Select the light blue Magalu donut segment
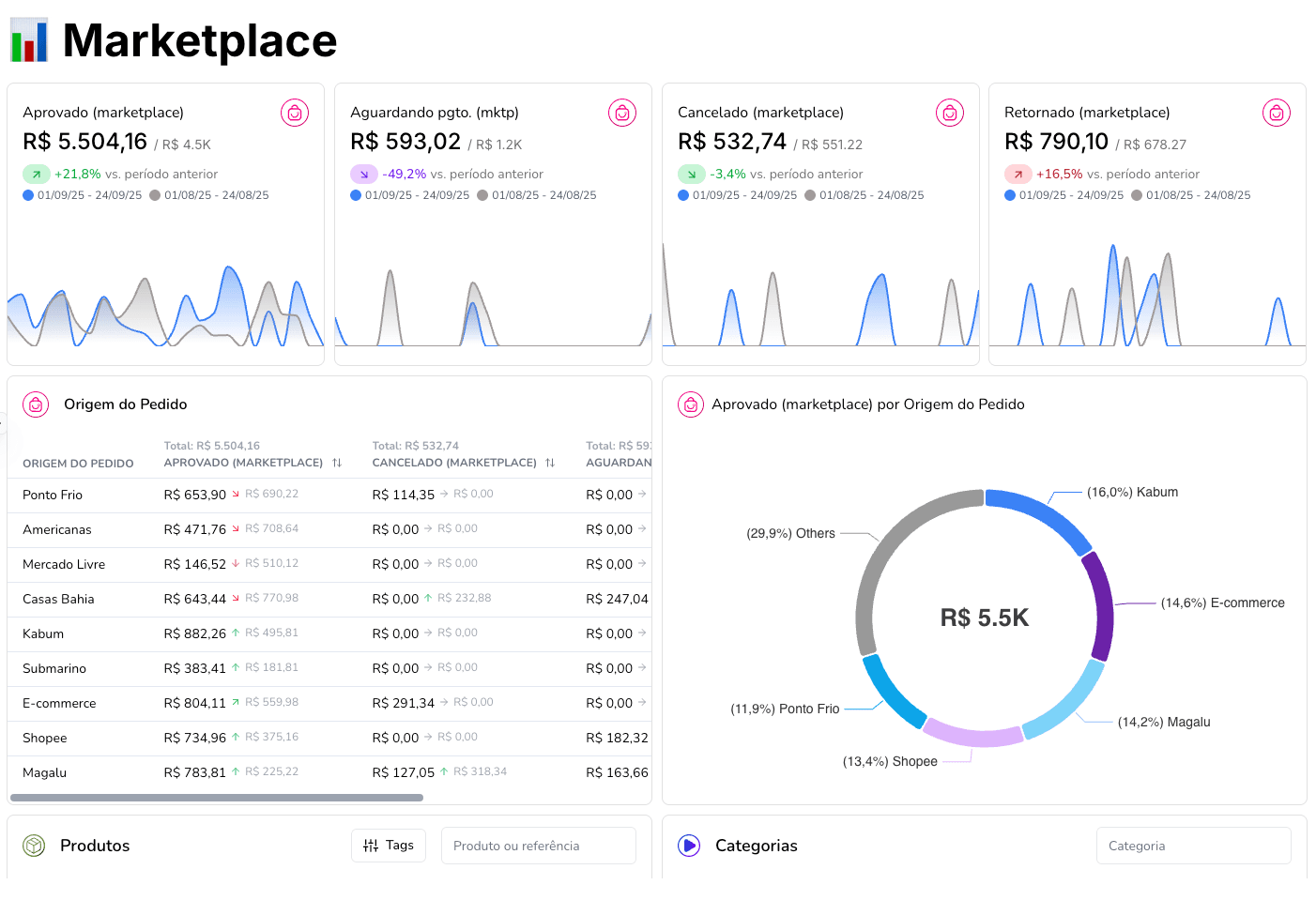The image size is (1316, 900). click(x=1067, y=703)
